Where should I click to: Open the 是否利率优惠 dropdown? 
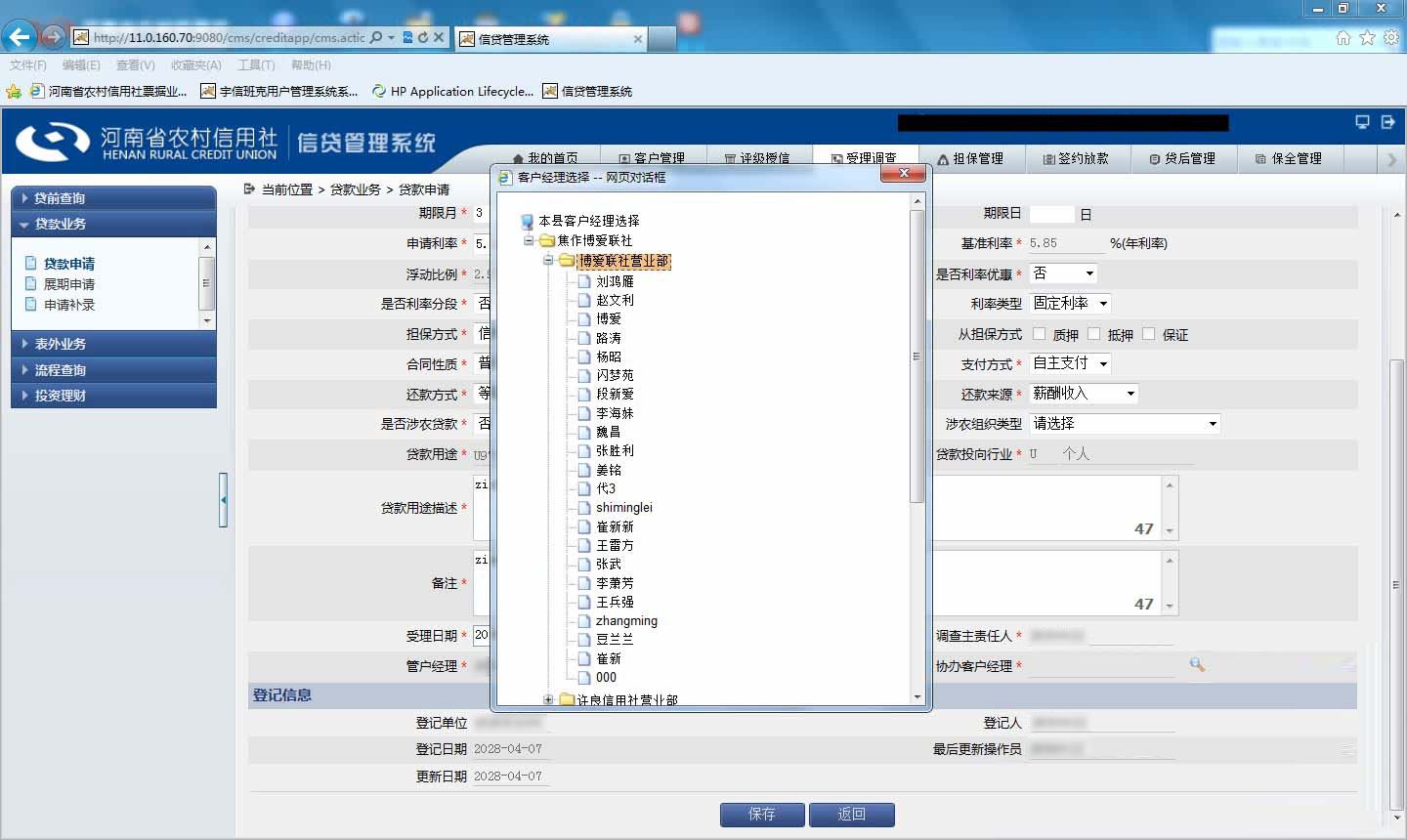pyautogui.click(x=1064, y=273)
